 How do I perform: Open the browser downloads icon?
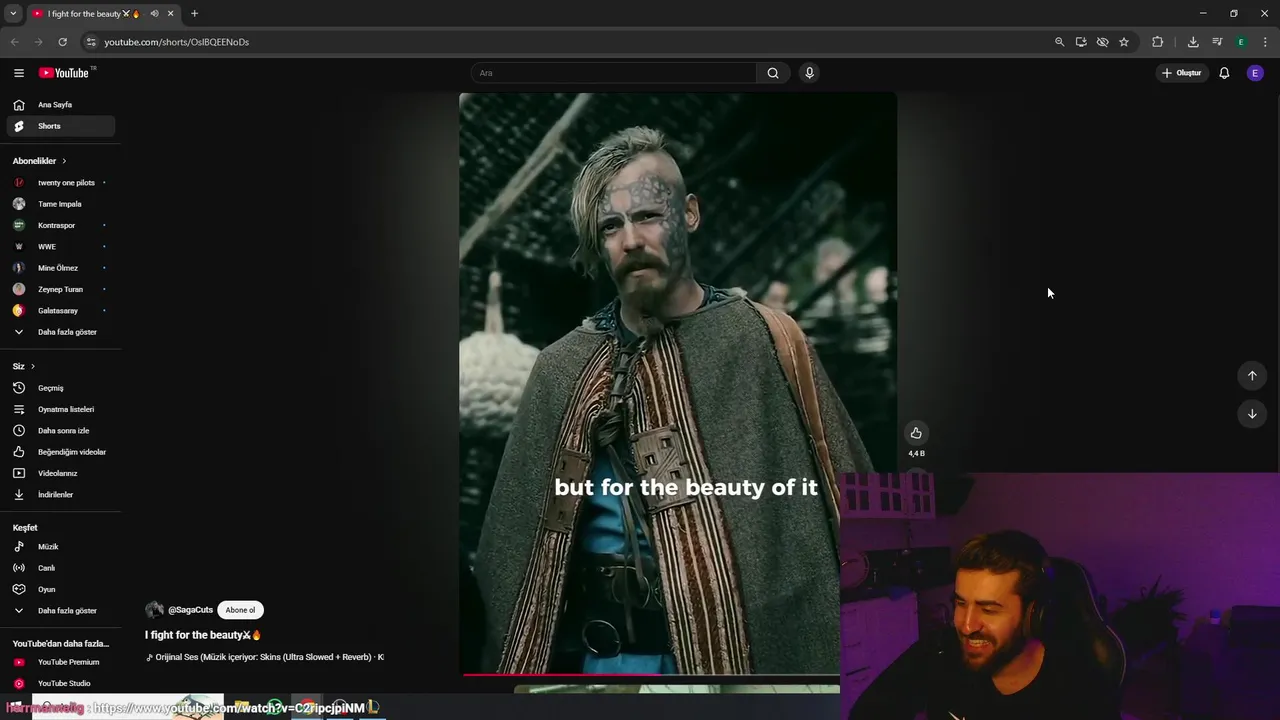pos(1193,42)
